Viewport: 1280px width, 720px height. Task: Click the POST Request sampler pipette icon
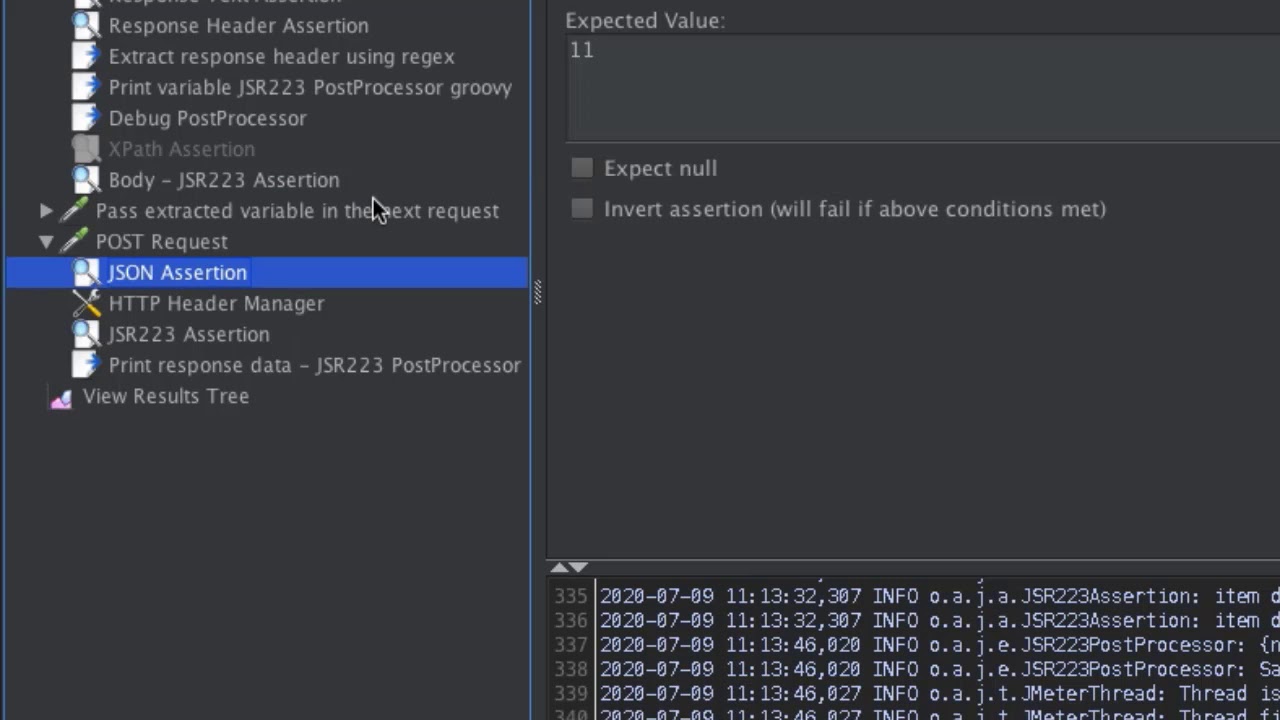[x=74, y=242]
